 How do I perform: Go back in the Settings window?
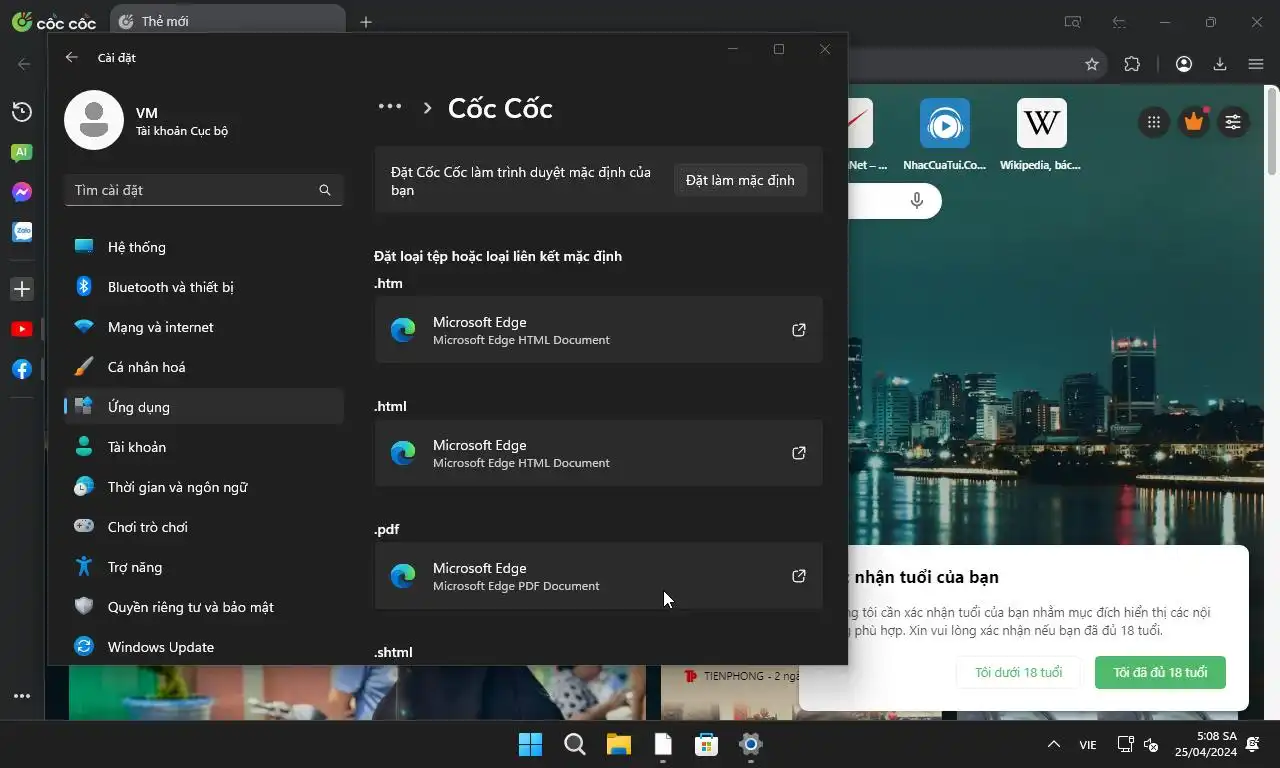[x=71, y=57]
